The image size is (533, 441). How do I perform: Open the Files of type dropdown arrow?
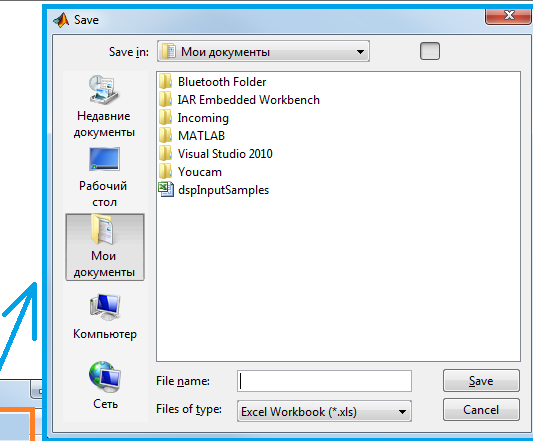coord(402,412)
